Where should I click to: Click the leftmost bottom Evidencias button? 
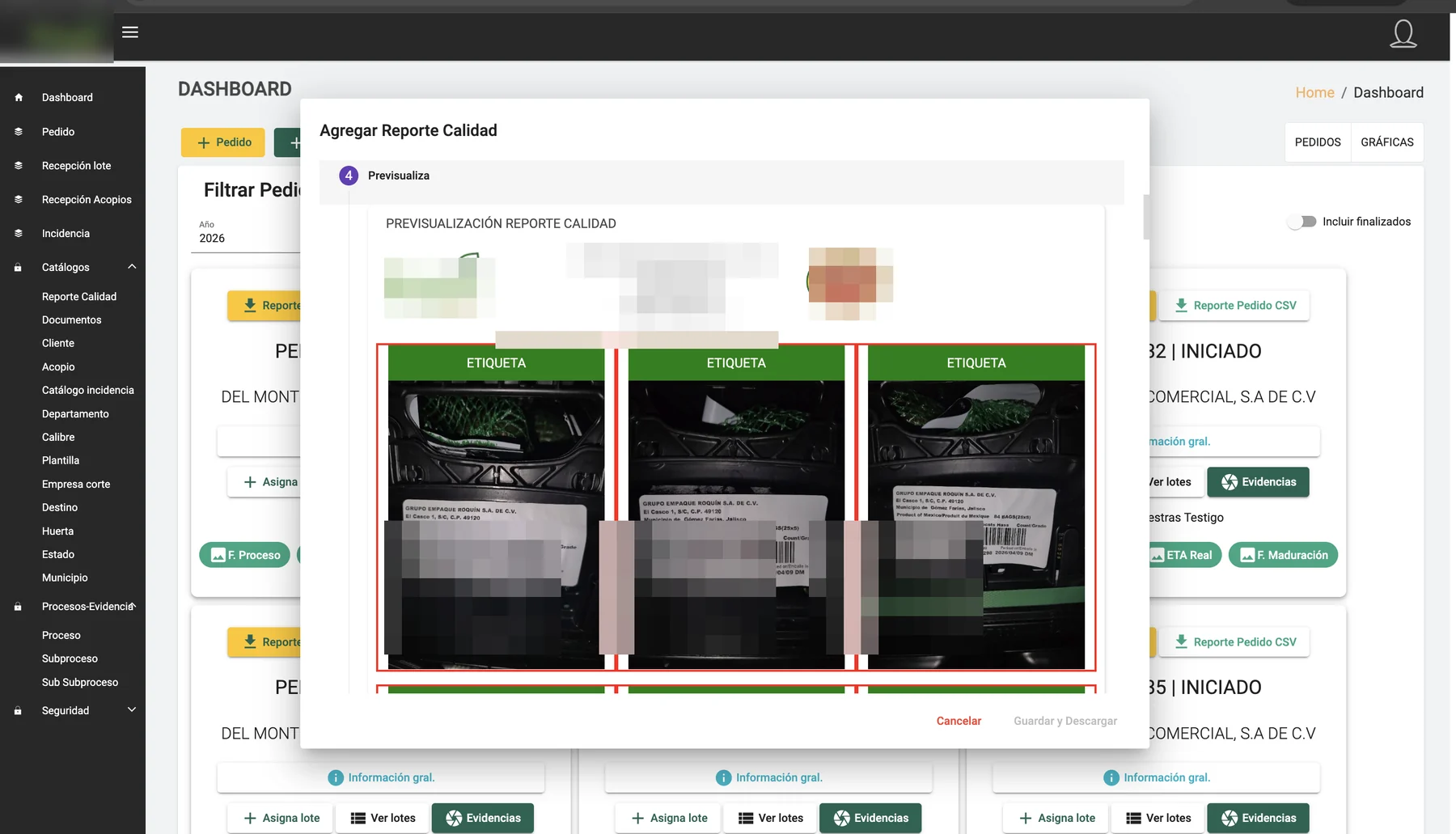pos(482,818)
